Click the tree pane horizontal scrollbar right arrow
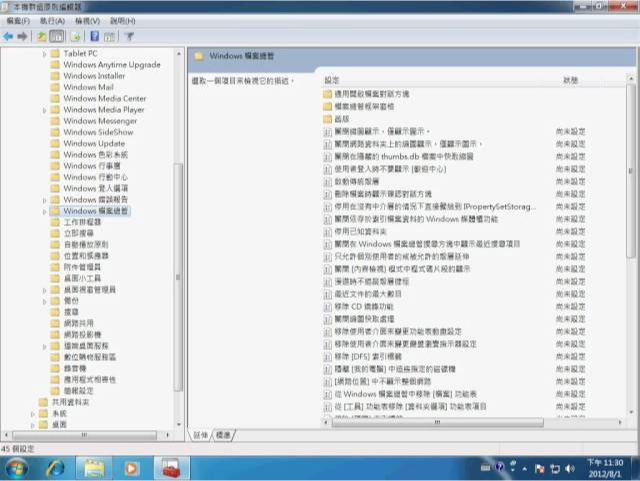The height and width of the screenshot is (481, 640). (168, 435)
